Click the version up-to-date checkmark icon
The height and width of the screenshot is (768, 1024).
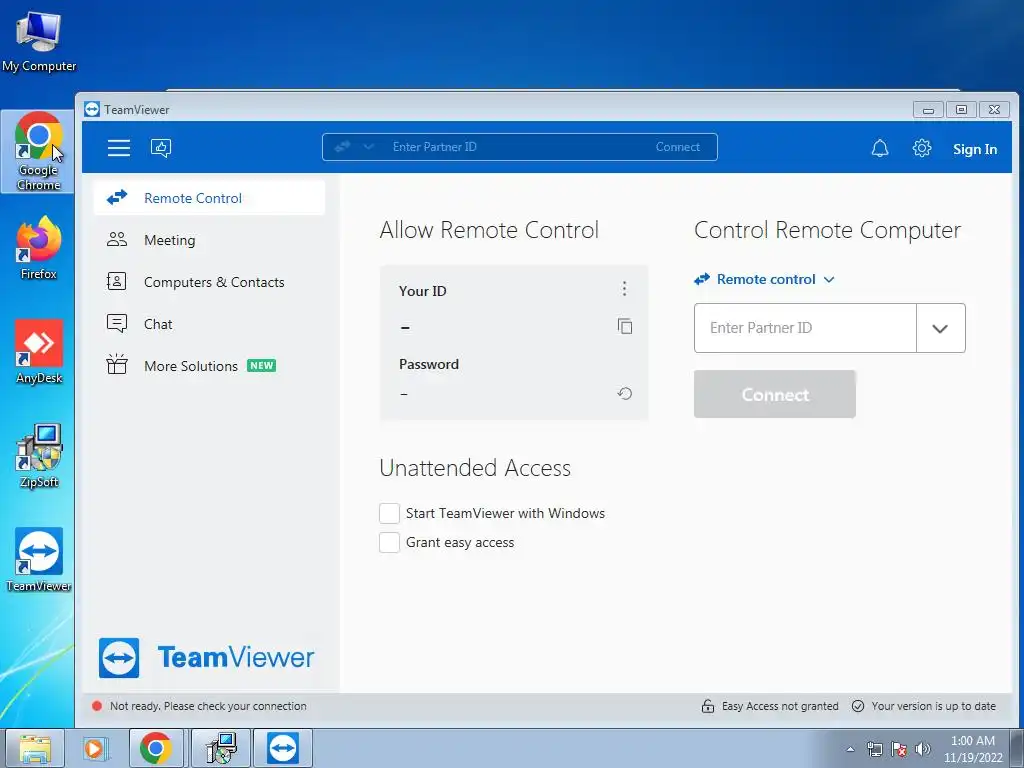[858, 706]
